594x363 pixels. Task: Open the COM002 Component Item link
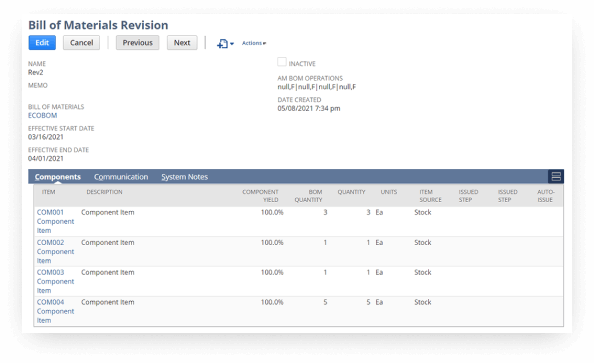[x=55, y=252]
